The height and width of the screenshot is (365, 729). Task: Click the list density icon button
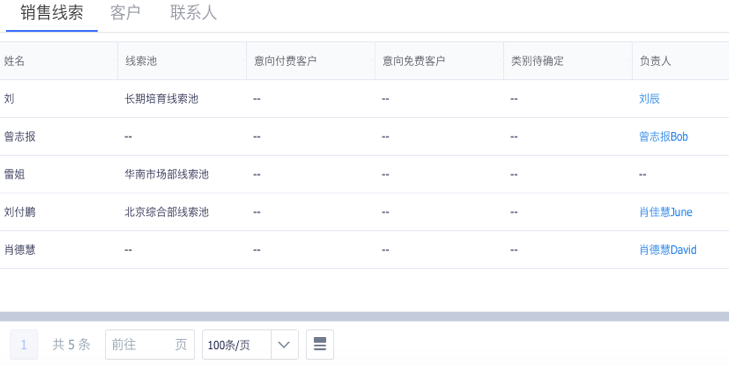[x=320, y=345]
